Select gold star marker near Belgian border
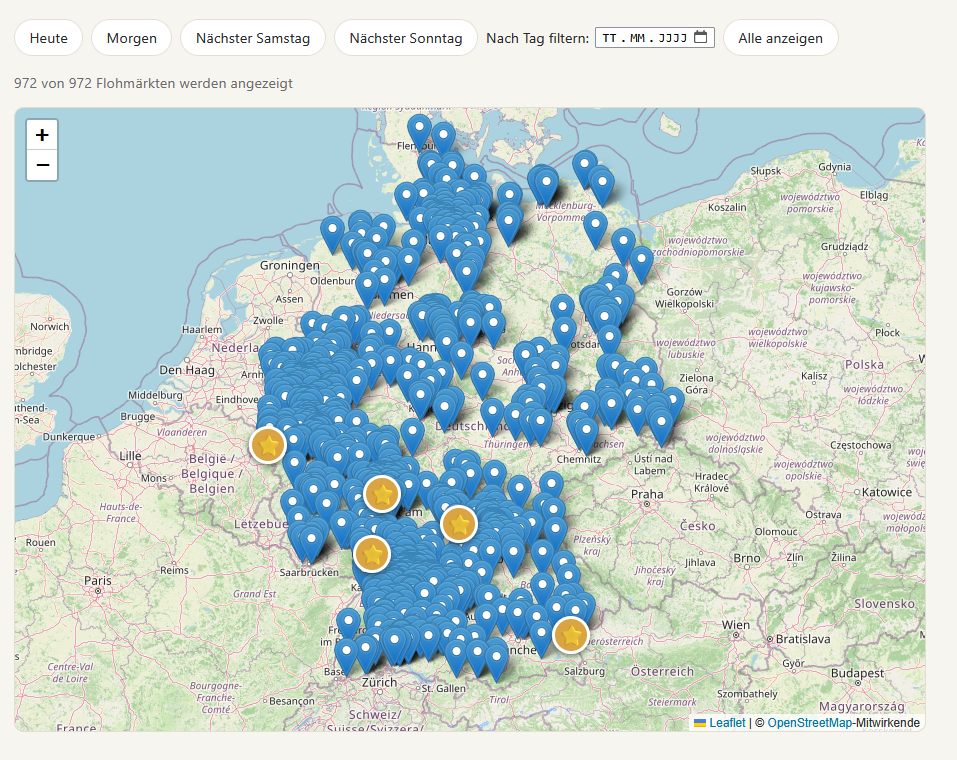This screenshot has height=760, width=957. [x=268, y=444]
